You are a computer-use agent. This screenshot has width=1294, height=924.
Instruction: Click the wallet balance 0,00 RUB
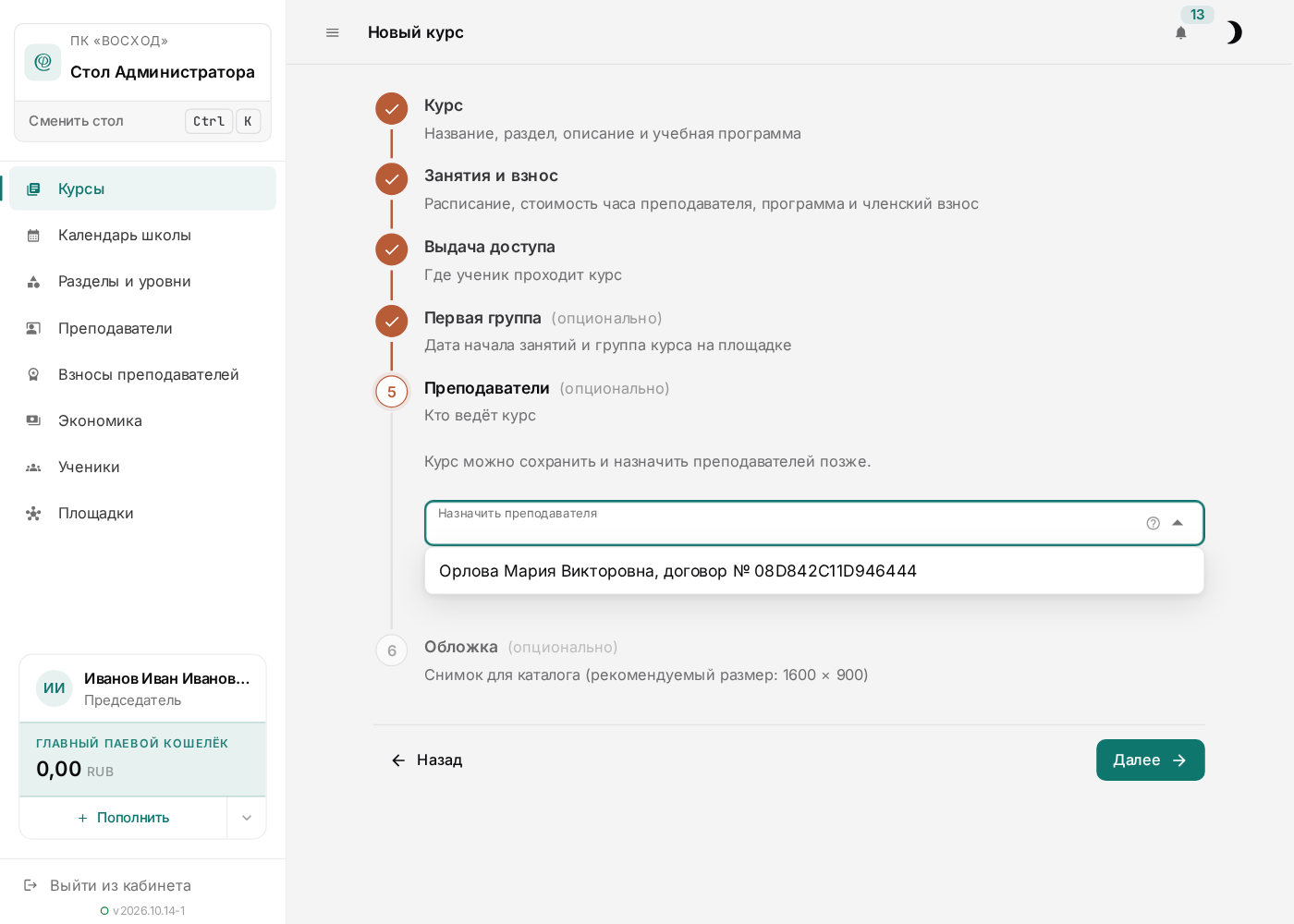pos(75,769)
